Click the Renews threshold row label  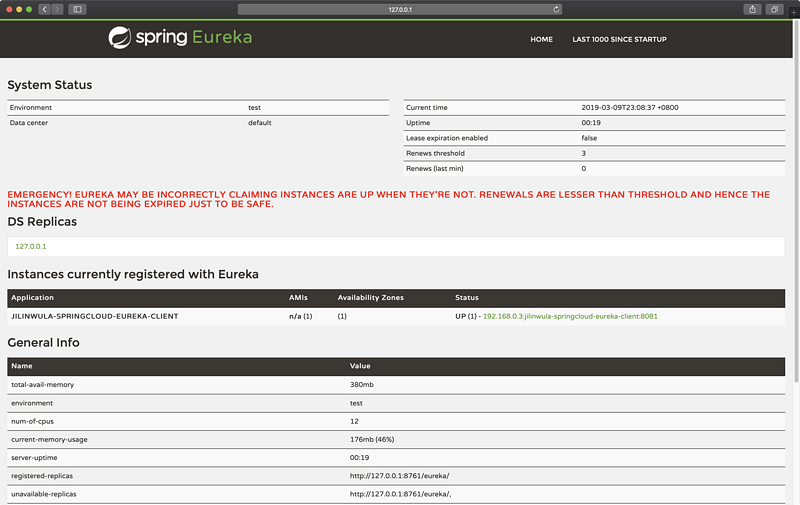[435, 154]
